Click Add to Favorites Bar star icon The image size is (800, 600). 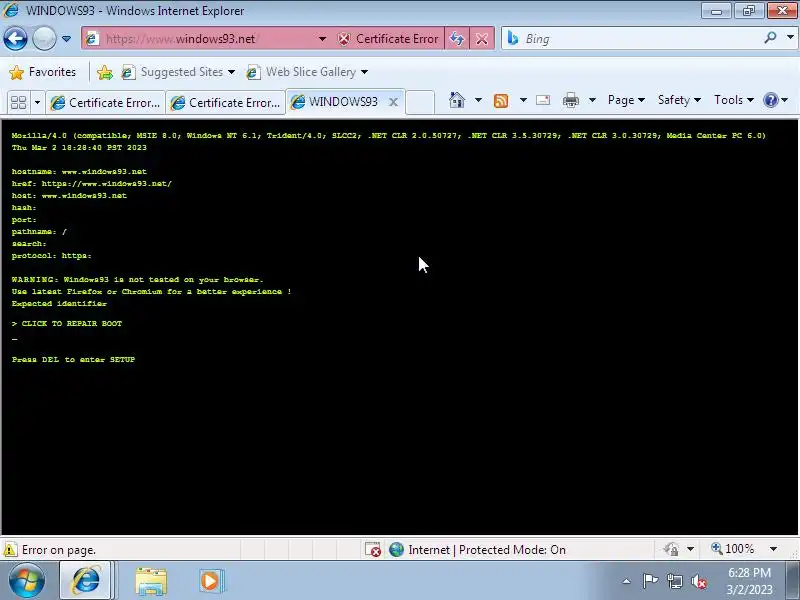105,72
